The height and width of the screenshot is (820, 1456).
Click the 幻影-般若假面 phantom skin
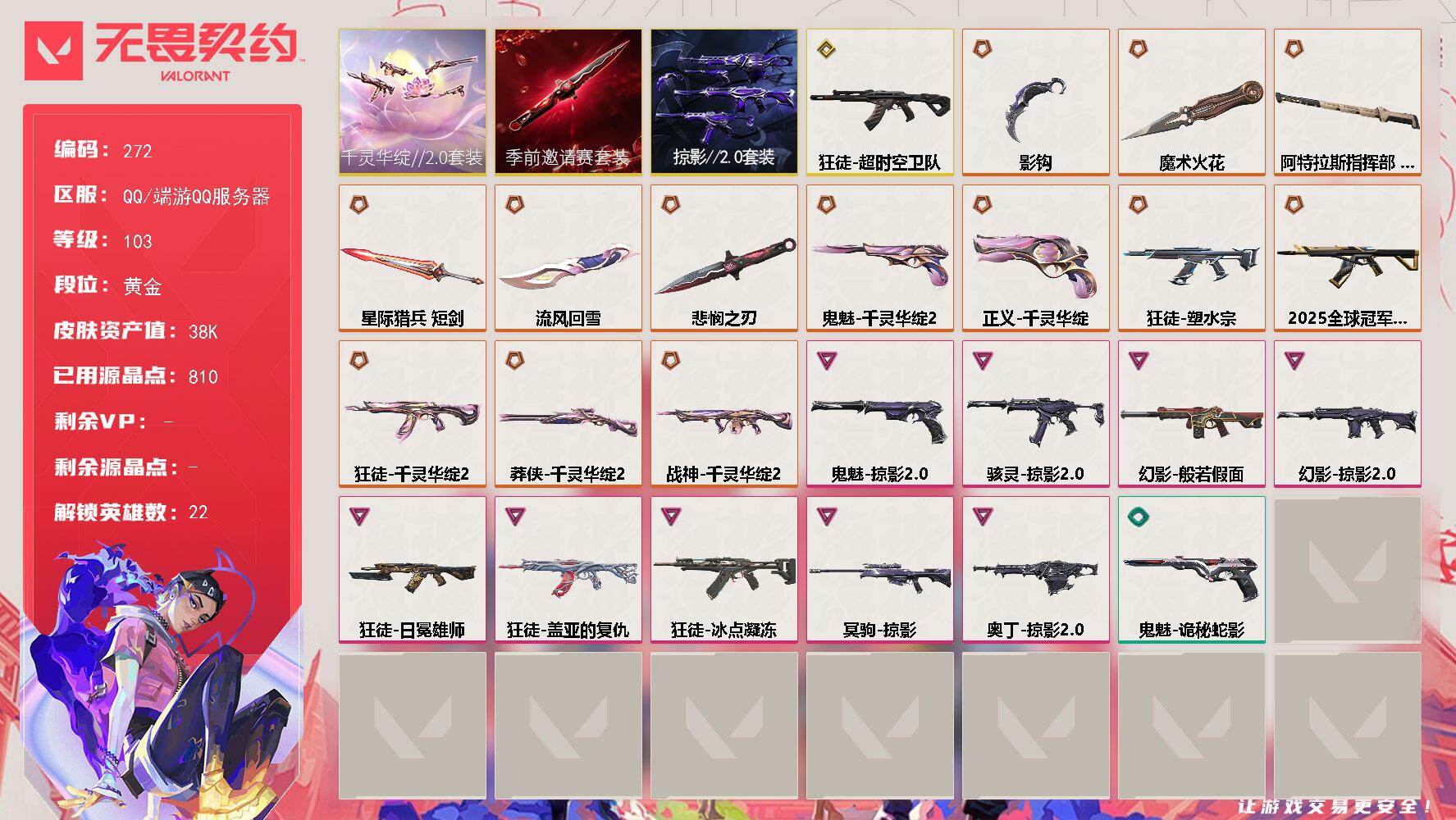(1191, 413)
